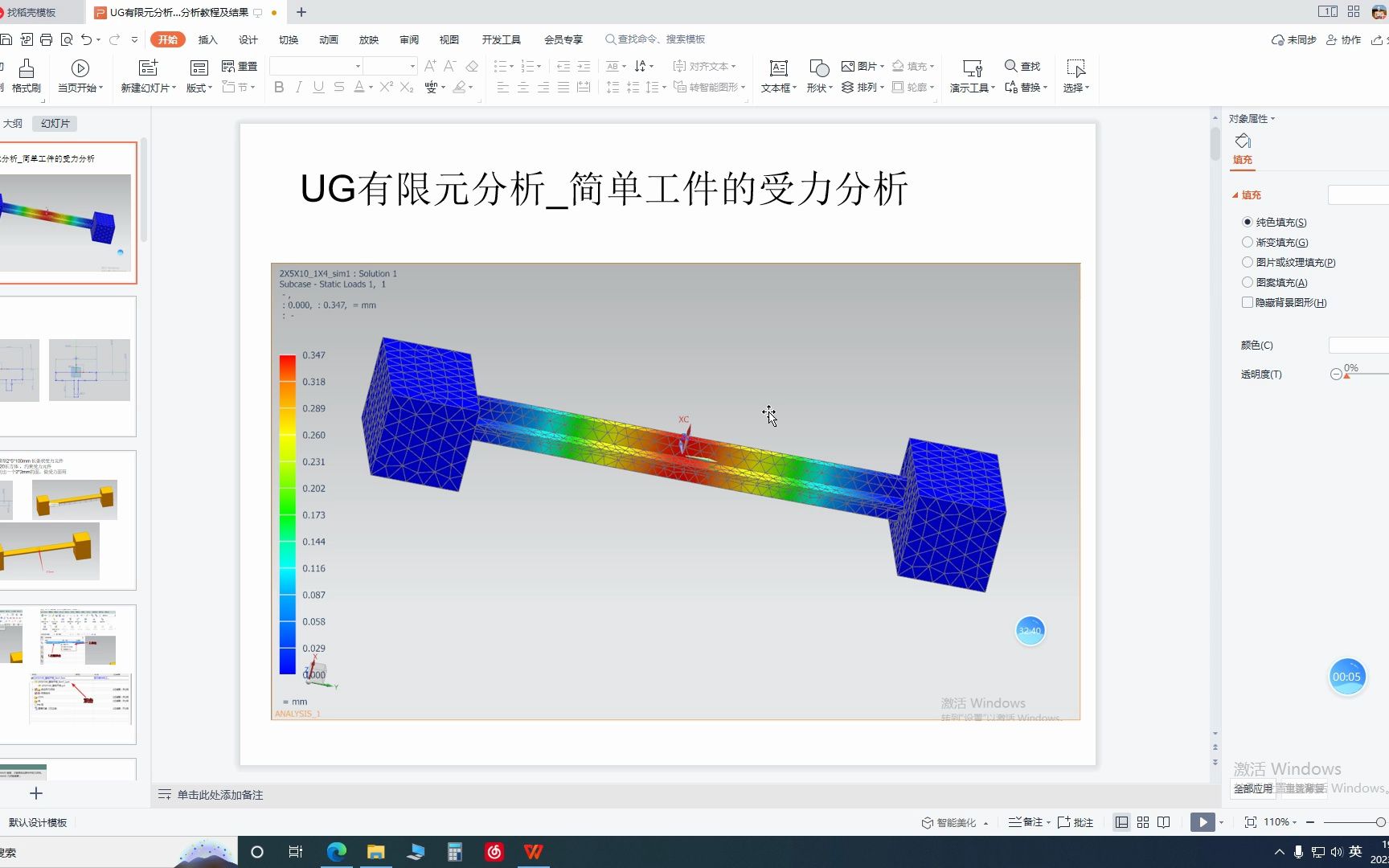The image size is (1389, 868).
Task: Switch to reading view icon
Action: (1164, 822)
